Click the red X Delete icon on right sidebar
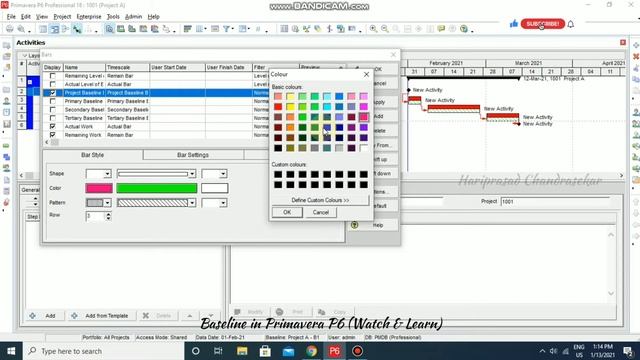 [x=636, y=56]
